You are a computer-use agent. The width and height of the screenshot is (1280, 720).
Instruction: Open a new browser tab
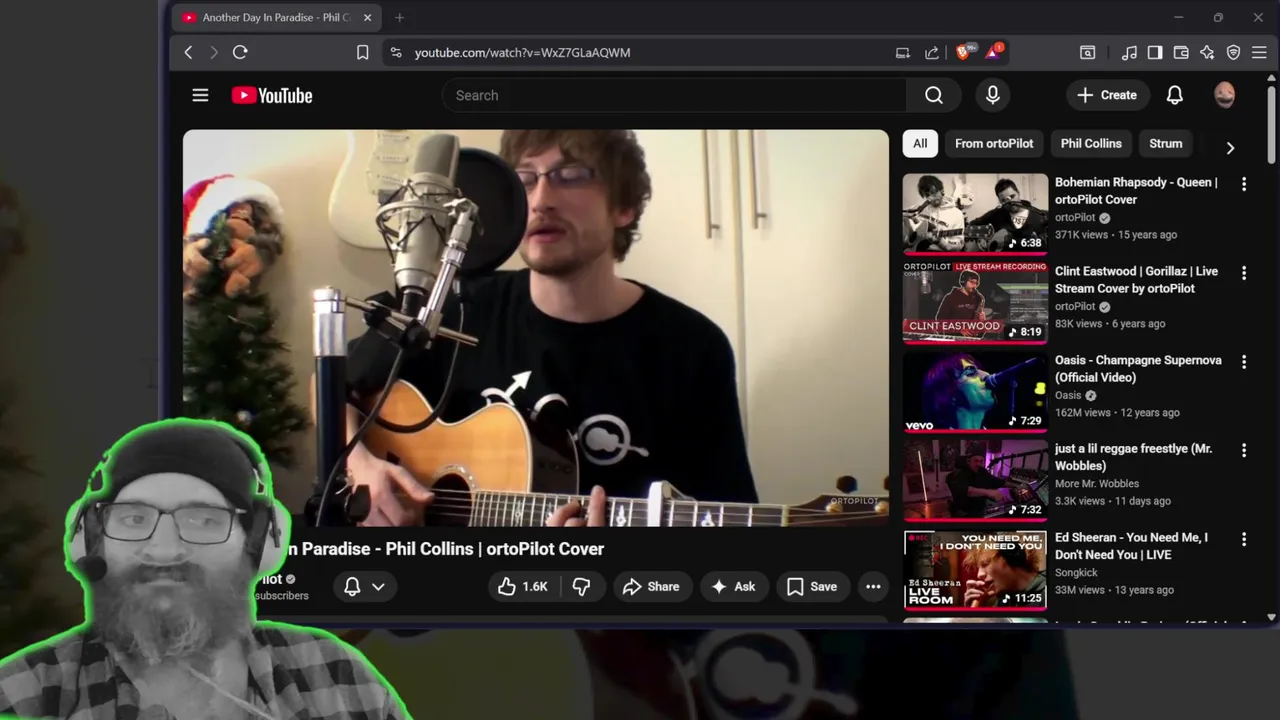[x=399, y=17]
